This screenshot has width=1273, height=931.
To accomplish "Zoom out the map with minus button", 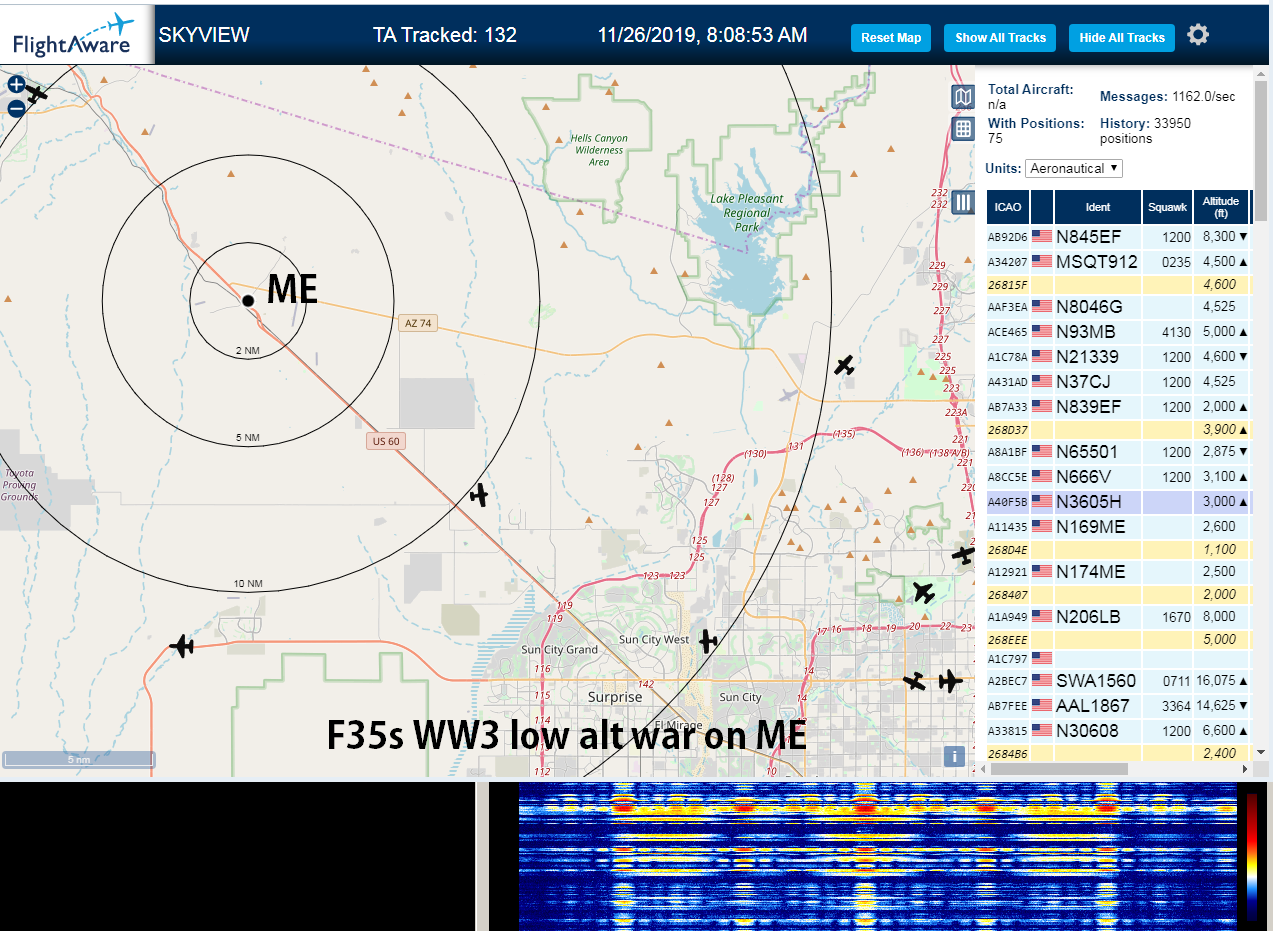I will 16,108.
